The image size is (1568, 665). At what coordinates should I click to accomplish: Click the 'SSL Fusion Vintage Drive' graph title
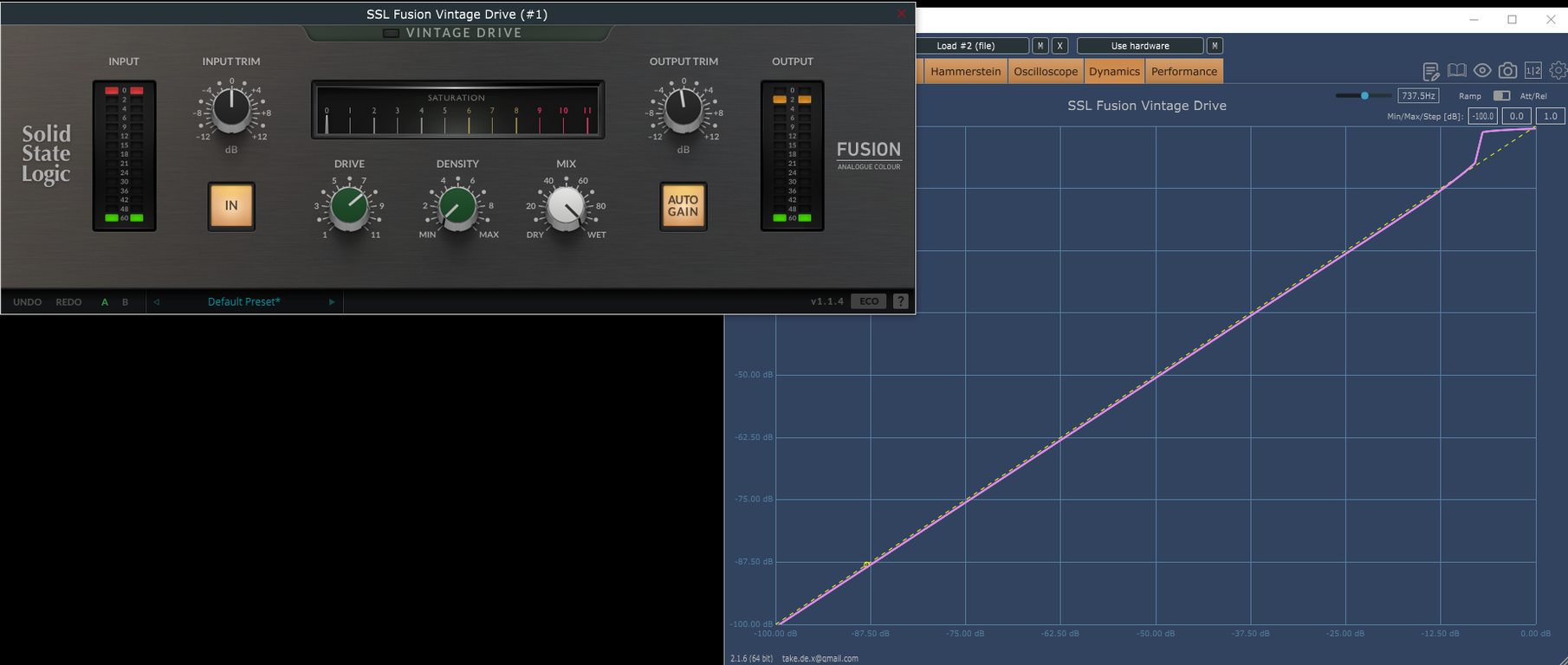(1147, 106)
